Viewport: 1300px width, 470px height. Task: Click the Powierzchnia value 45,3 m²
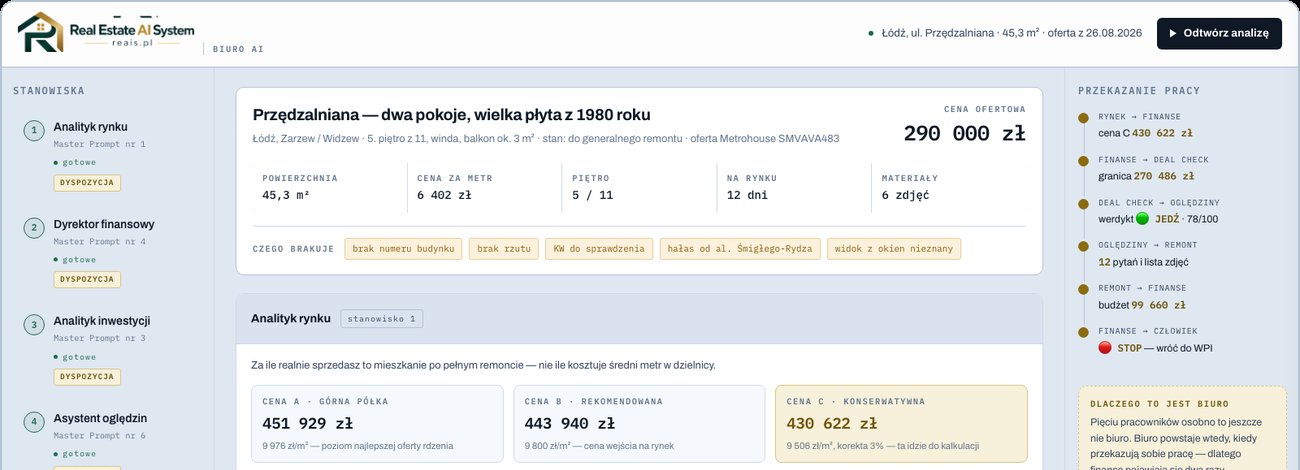(286, 195)
